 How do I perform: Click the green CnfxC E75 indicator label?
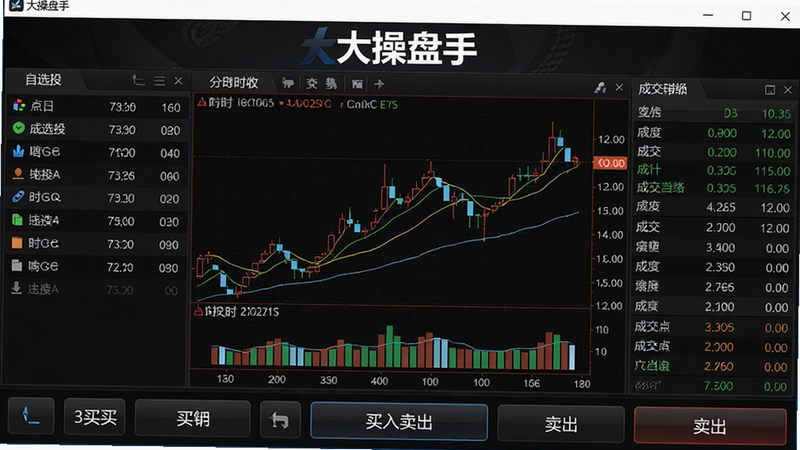372,105
